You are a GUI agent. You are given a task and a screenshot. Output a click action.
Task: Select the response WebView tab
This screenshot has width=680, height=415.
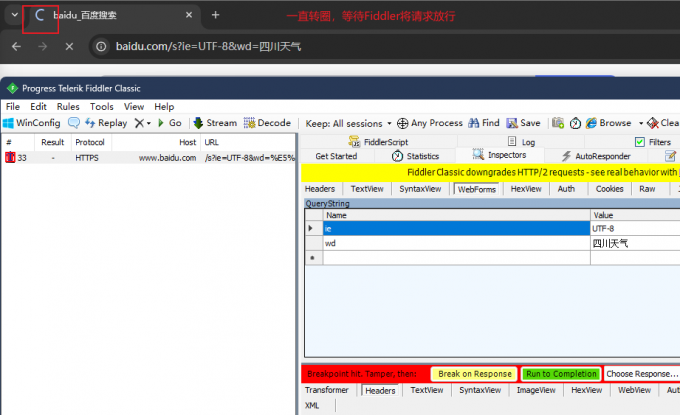[x=634, y=390]
